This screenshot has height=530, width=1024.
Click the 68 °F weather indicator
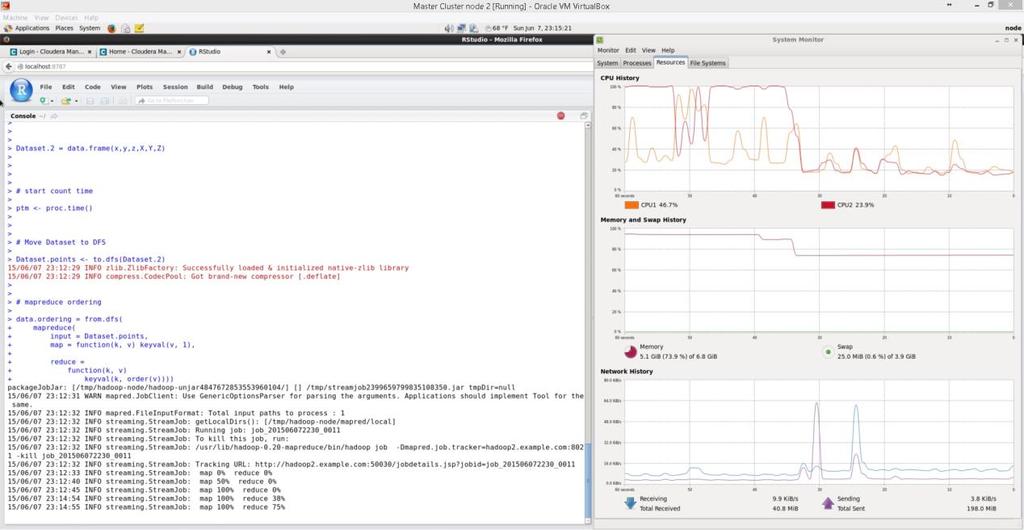click(x=496, y=28)
